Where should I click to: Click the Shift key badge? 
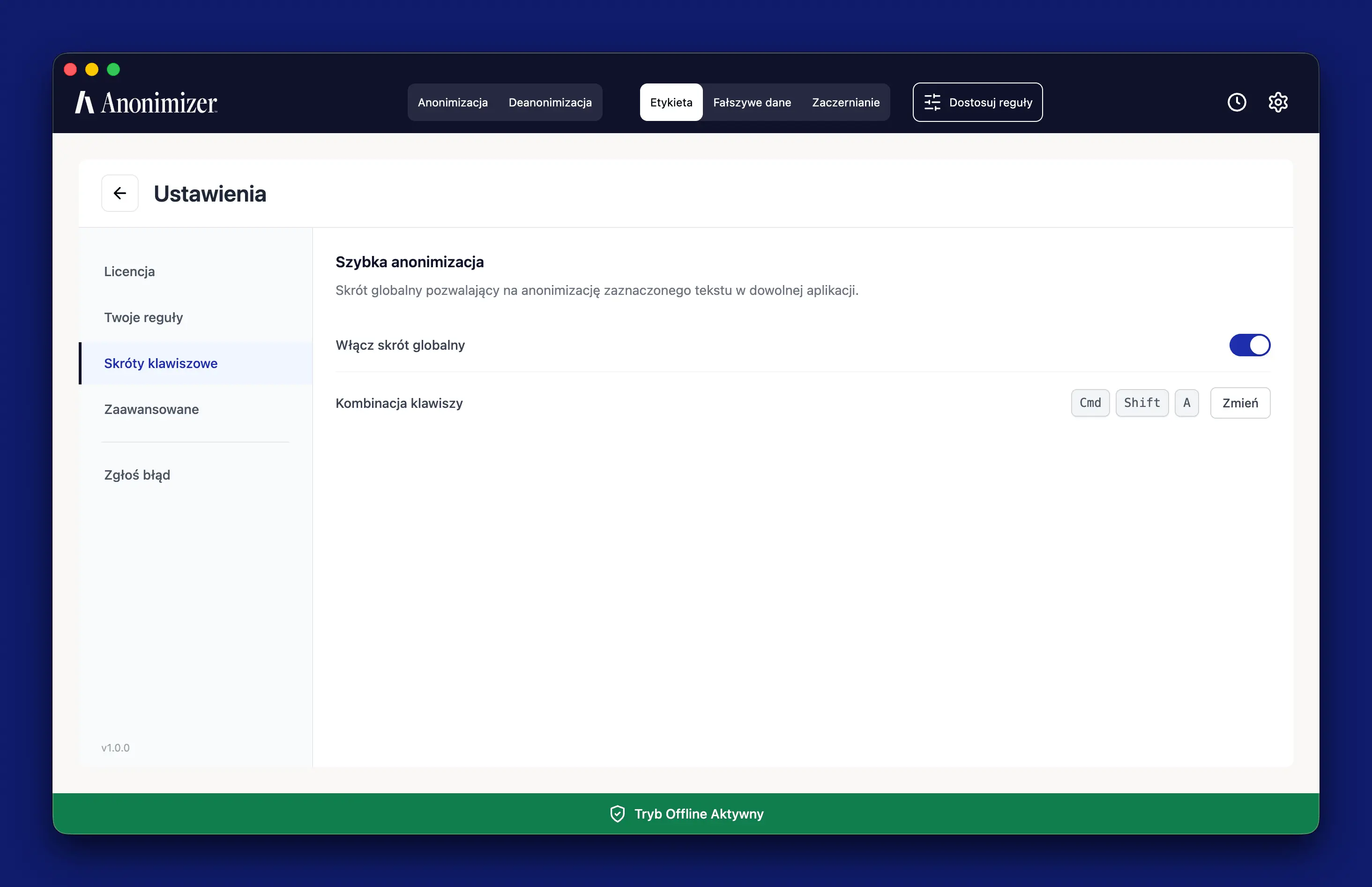pos(1142,403)
